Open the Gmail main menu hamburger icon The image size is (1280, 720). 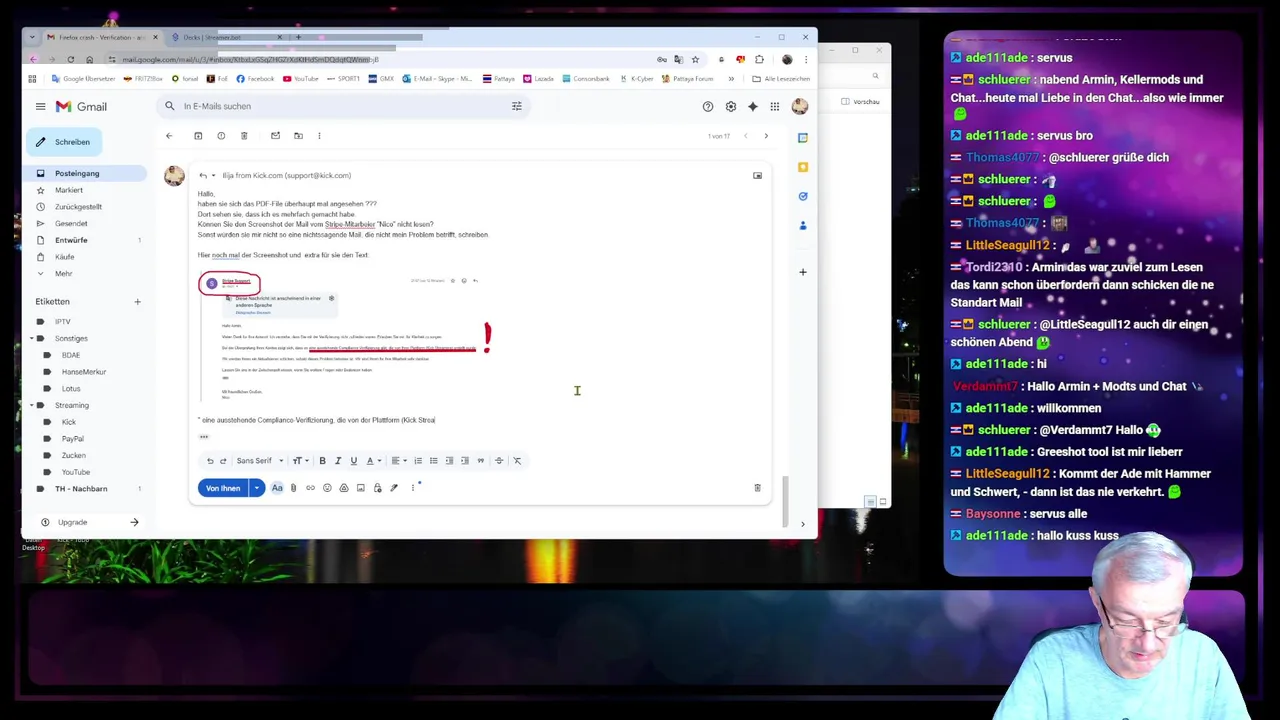pyautogui.click(x=40, y=106)
